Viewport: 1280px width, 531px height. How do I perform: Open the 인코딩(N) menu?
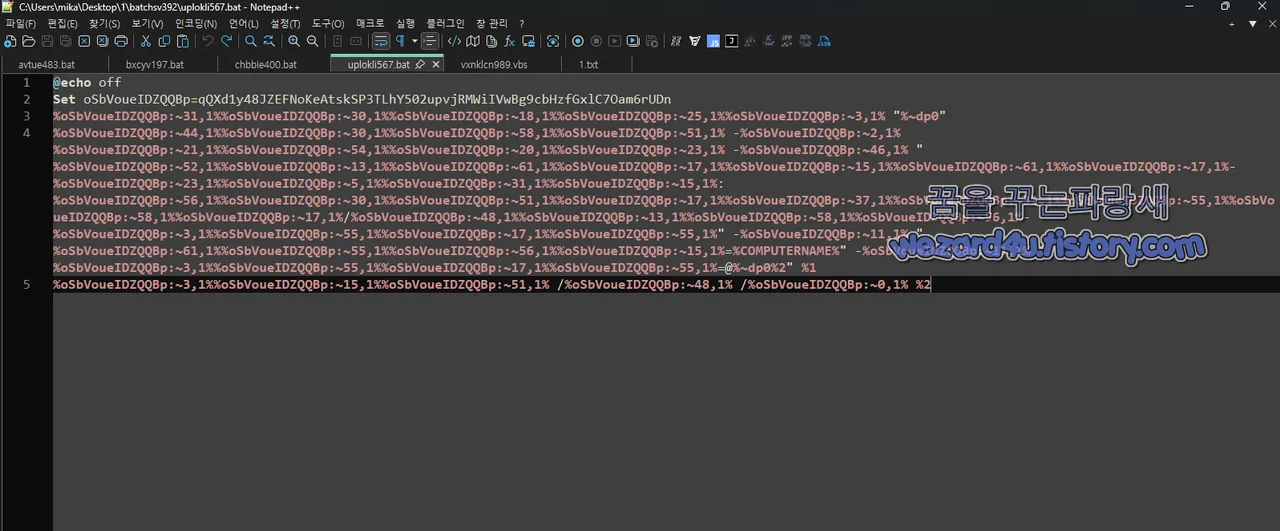(196, 23)
